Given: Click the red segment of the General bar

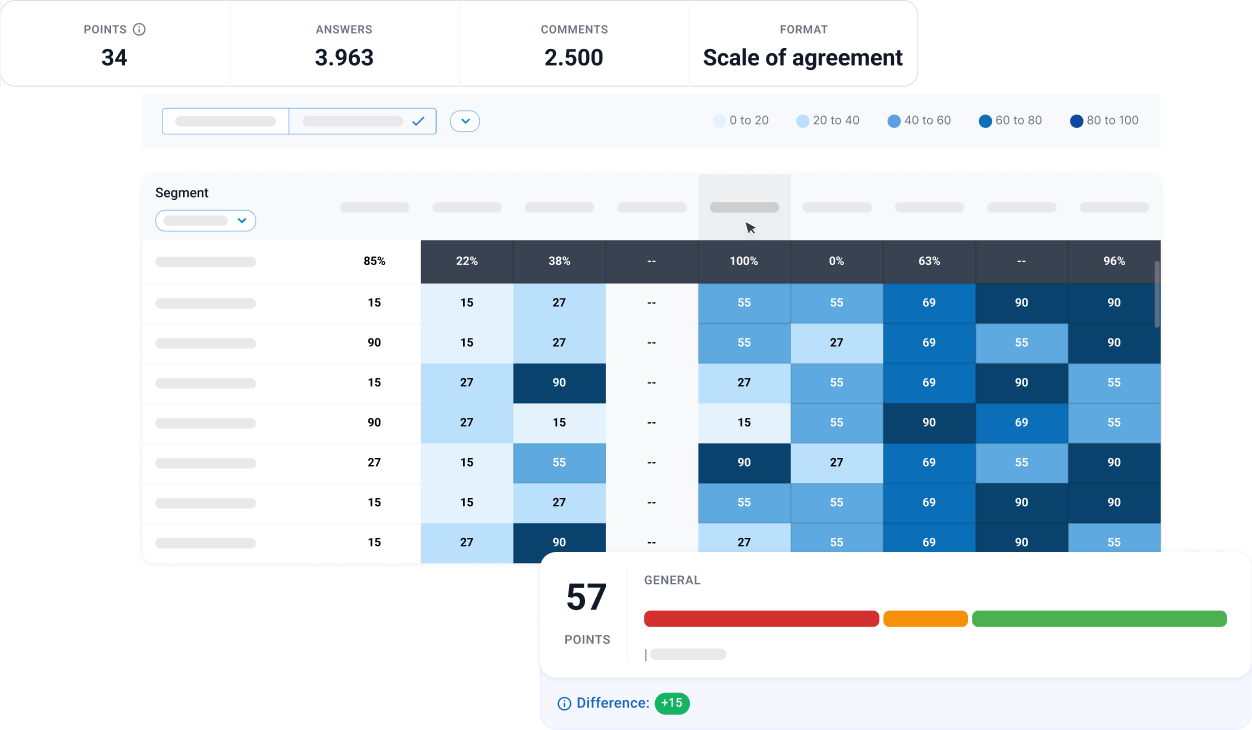Looking at the screenshot, I should pos(761,619).
